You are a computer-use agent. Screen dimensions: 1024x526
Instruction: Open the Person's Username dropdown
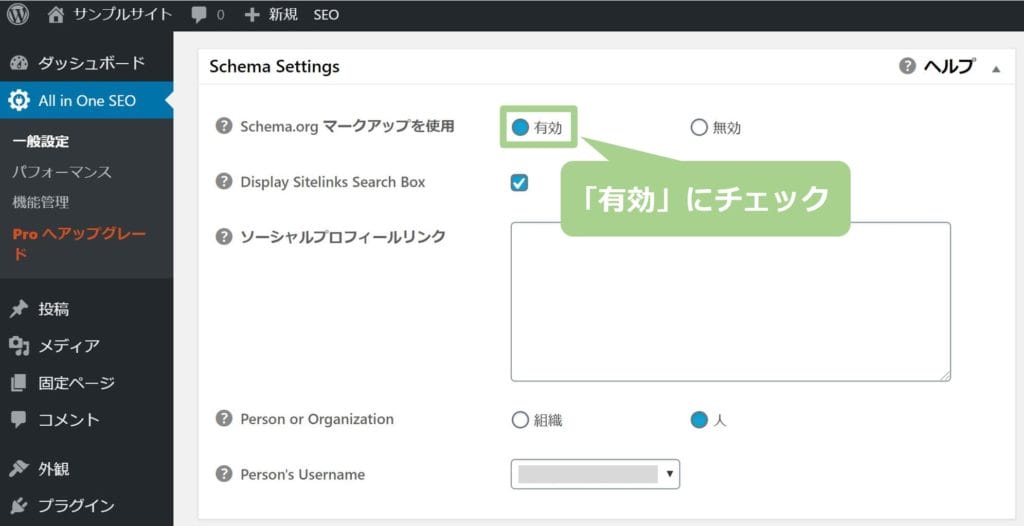tap(595, 474)
